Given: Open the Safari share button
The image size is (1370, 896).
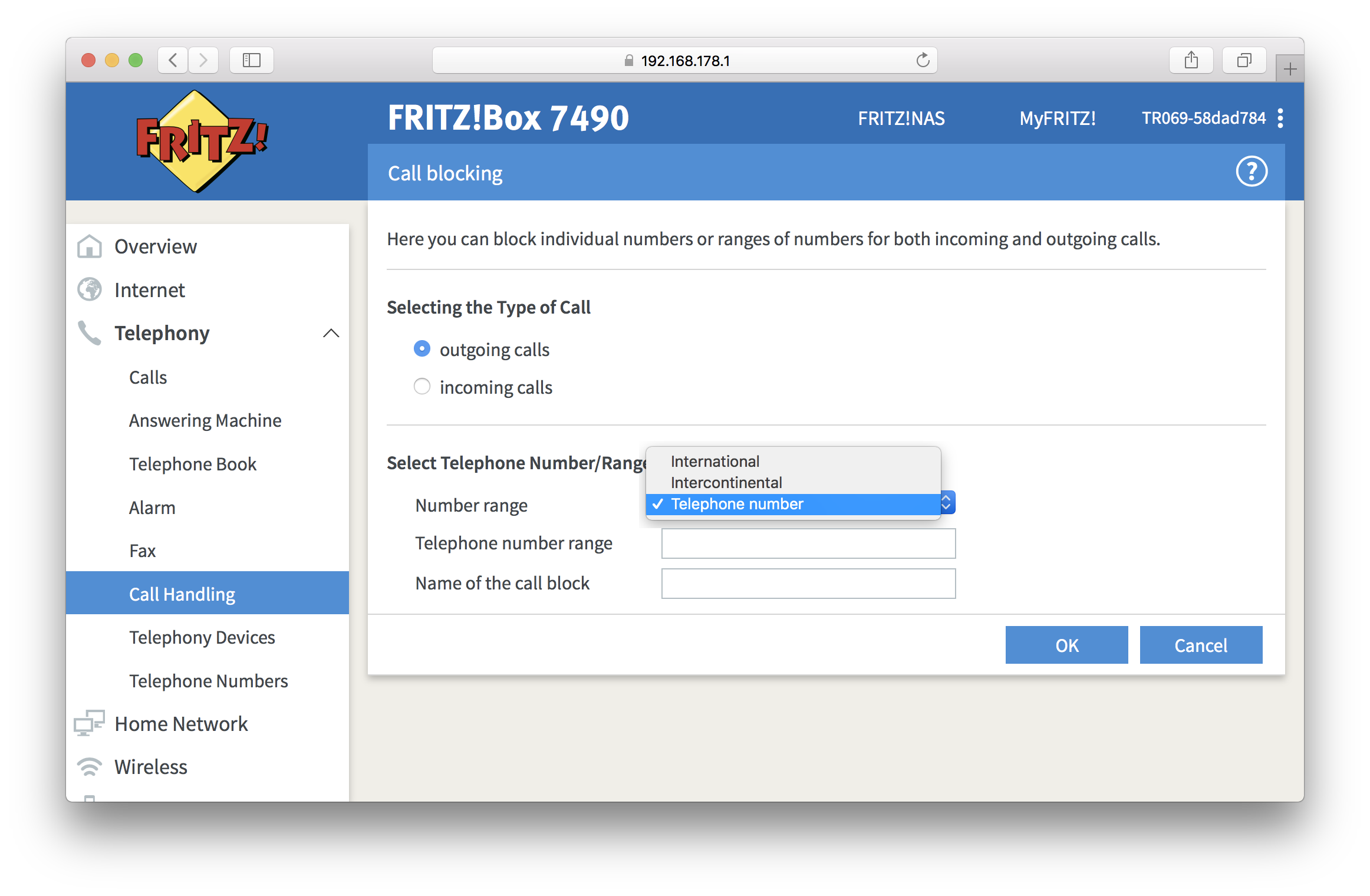Looking at the screenshot, I should 1191,60.
